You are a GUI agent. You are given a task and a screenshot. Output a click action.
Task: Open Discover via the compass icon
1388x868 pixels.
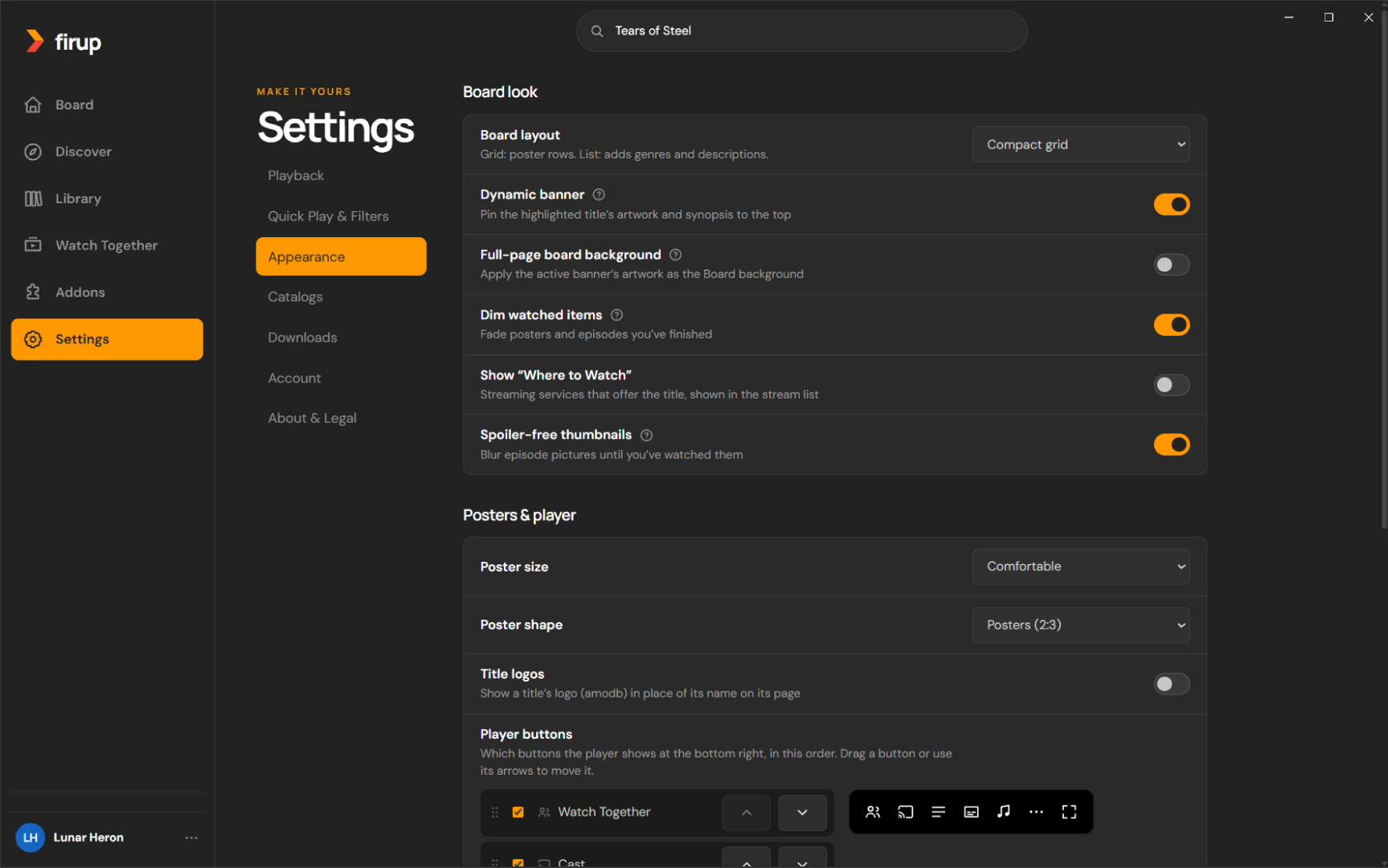(33, 152)
